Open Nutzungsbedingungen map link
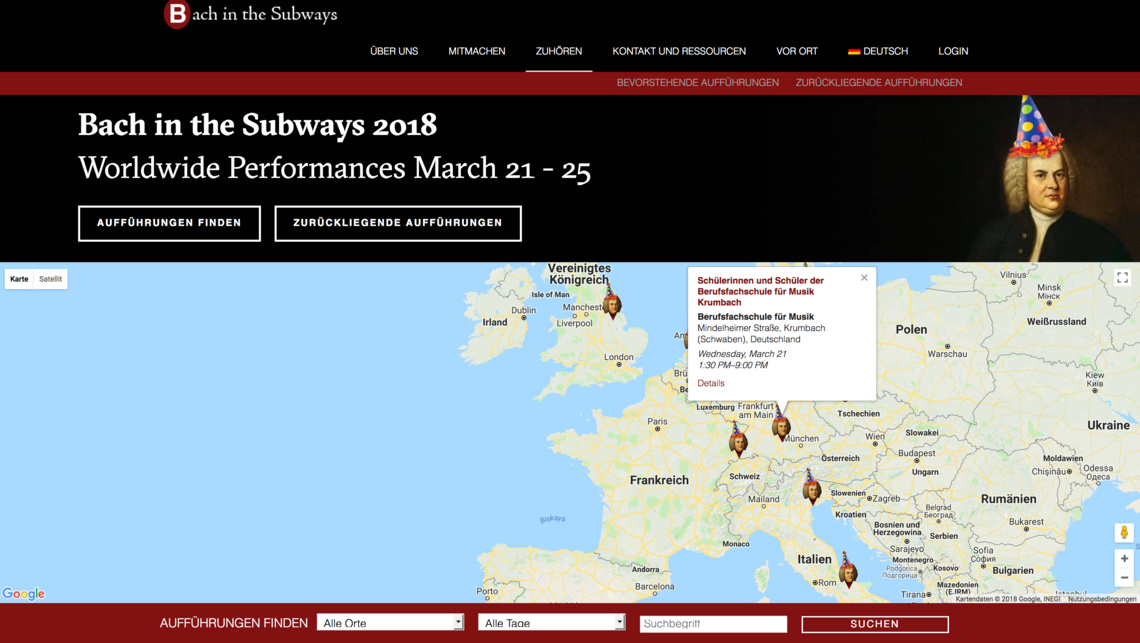Image resolution: width=1140 pixels, height=643 pixels. pyautogui.click(x=1101, y=599)
